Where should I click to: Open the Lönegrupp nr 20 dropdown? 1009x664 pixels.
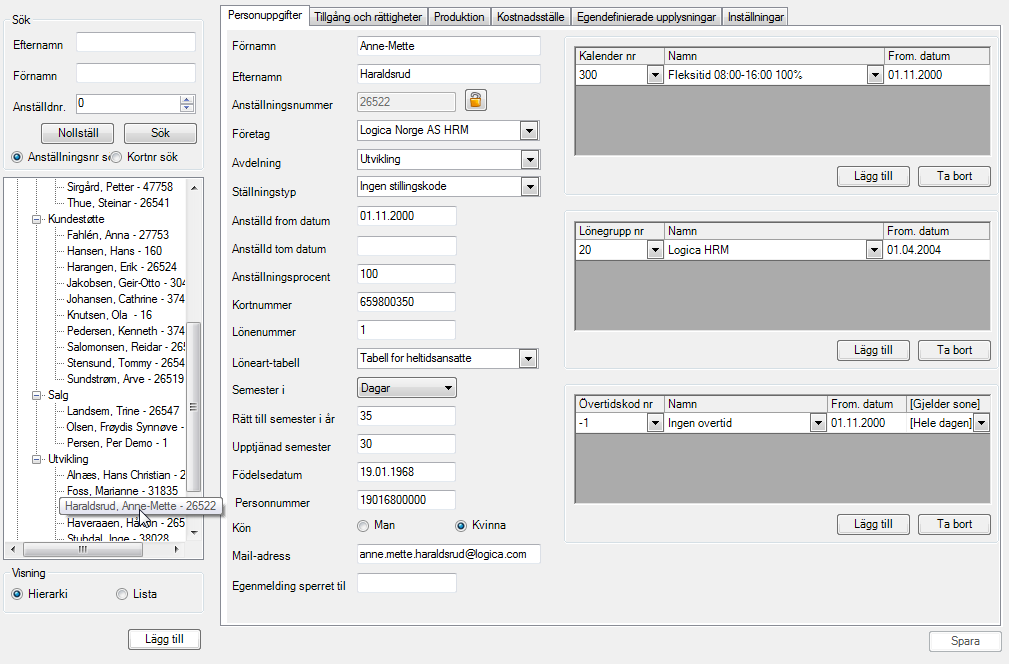coord(655,250)
